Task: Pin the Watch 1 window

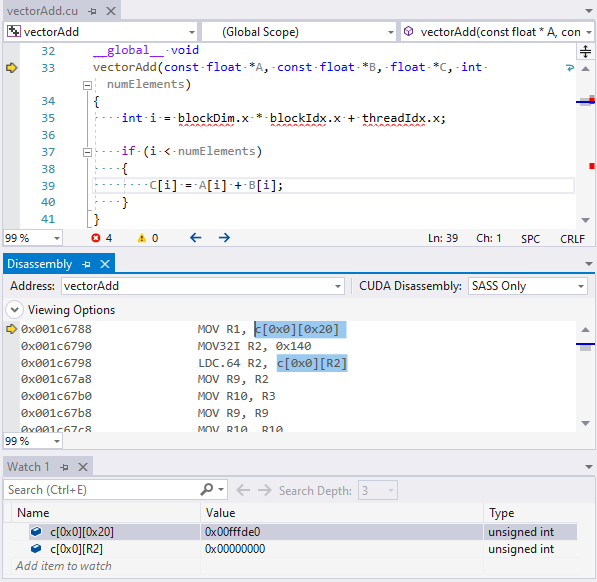Action: [64, 467]
